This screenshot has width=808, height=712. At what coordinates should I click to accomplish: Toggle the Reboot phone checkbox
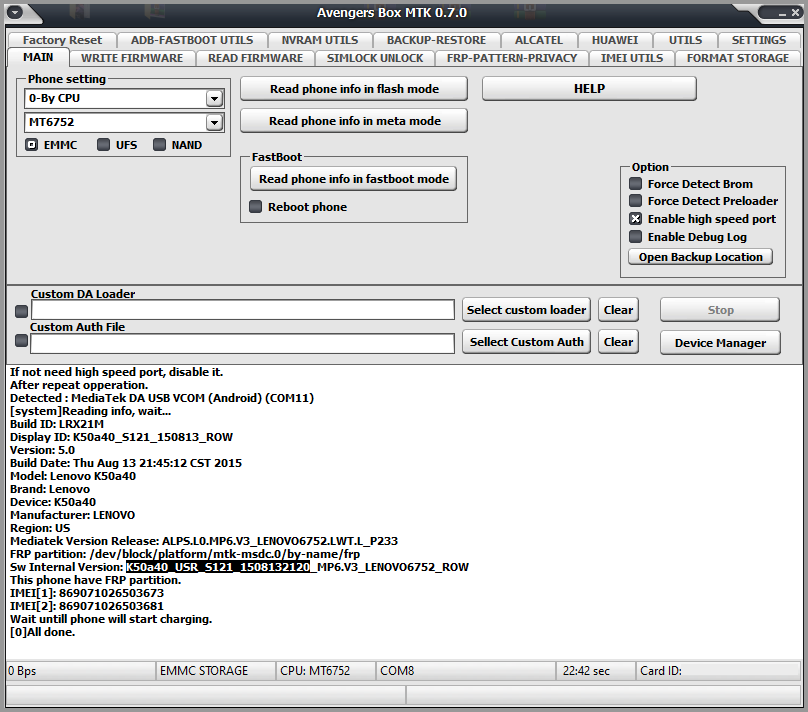coord(255,207)
